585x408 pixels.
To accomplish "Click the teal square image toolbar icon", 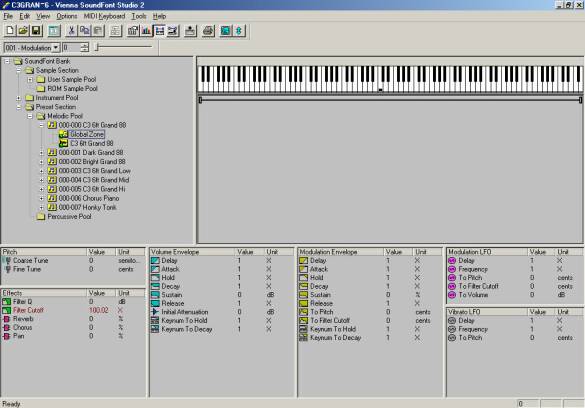I will point(225,31).
